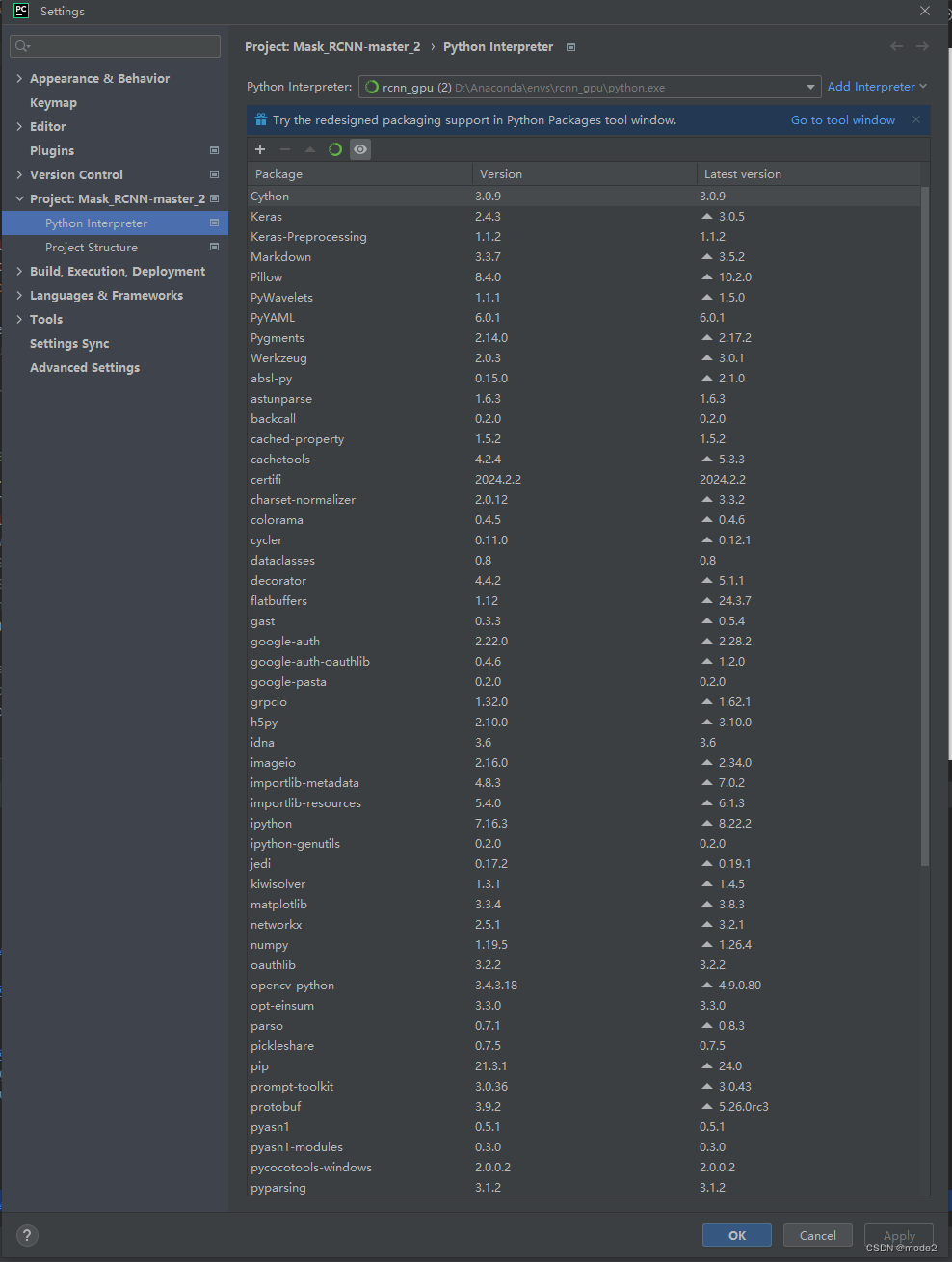
Task: Click the upgrade package arrow icon
Action: pyautogui.click(x=310, y=149)
